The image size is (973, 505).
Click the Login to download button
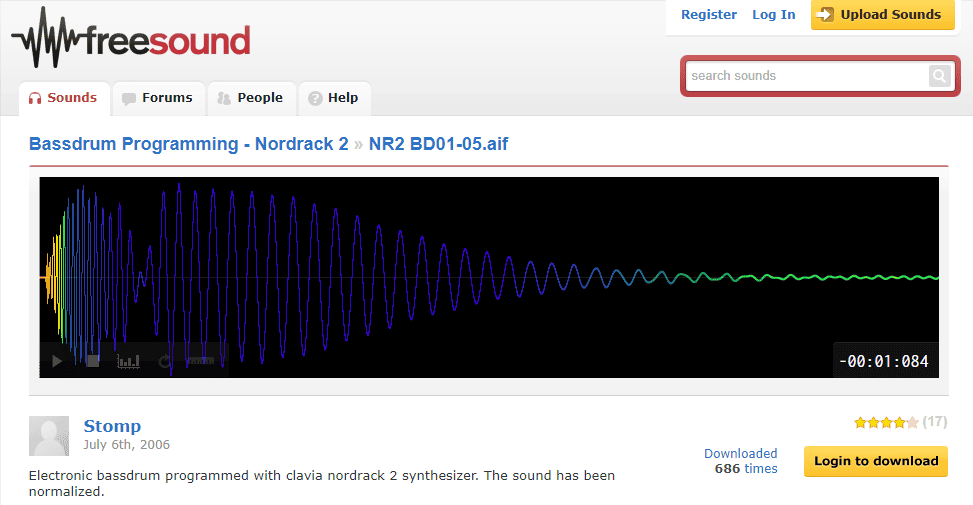[x=876, y=461]
